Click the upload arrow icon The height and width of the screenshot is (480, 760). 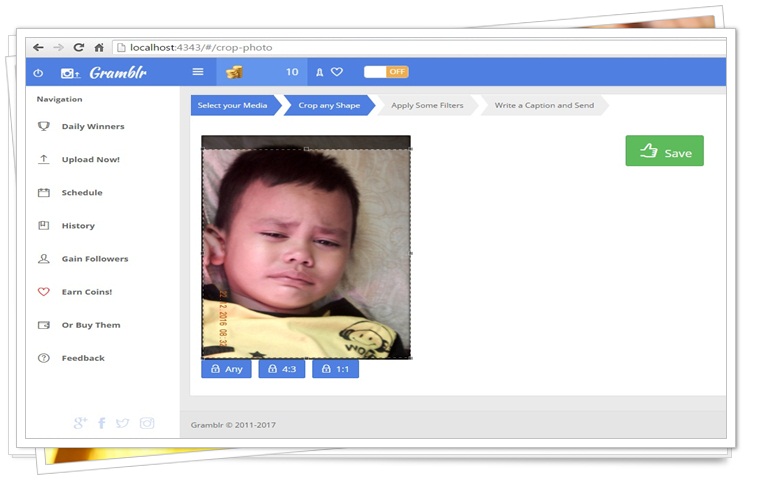(x=44, y=159)
